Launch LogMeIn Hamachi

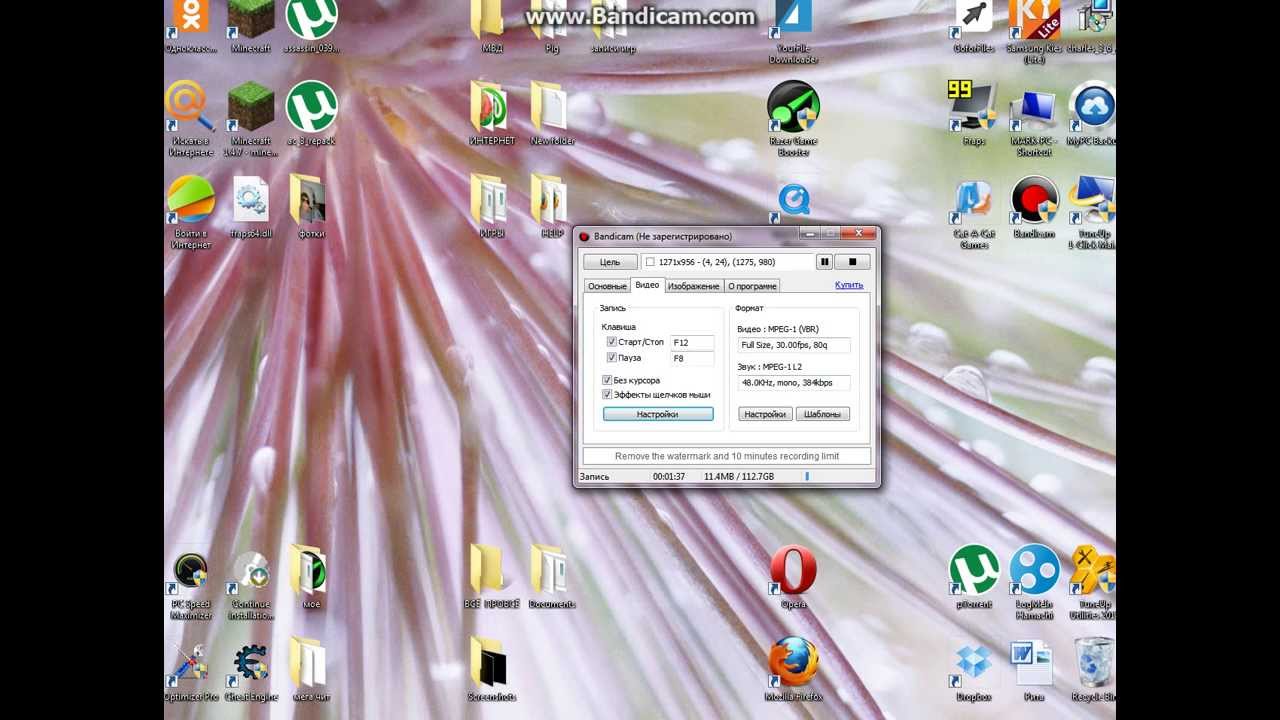1034,582
